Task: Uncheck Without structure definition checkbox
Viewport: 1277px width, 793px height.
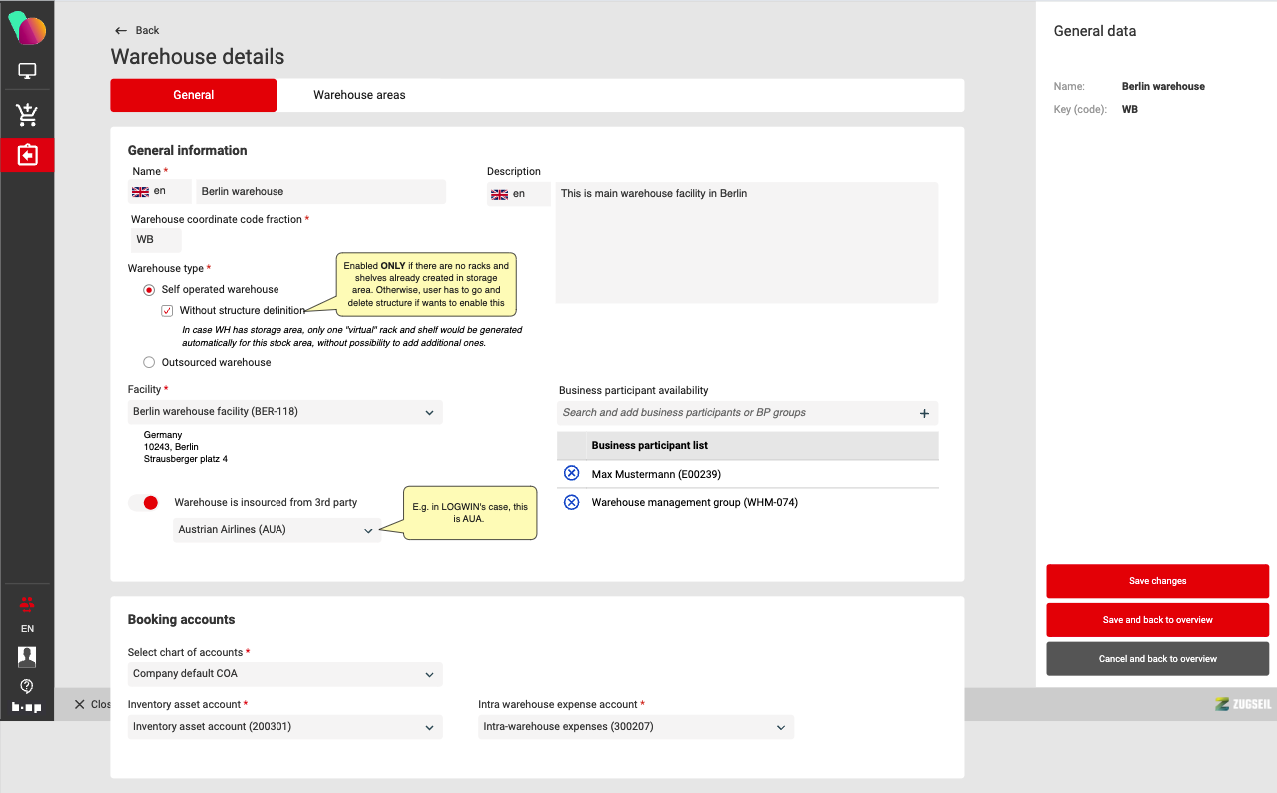Action: coord(167,311)
